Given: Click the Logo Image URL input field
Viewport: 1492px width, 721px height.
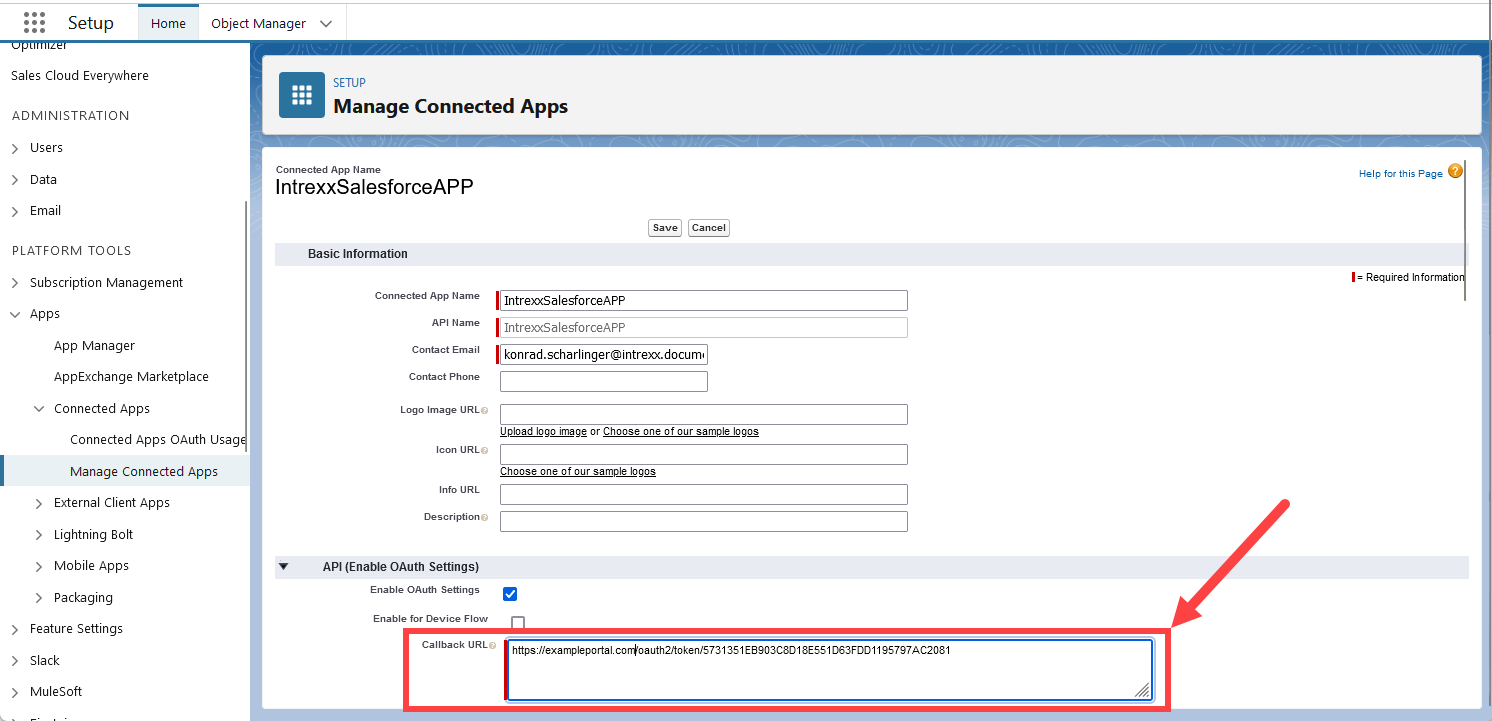Looking at the screenshot, I should tap(704, 415).
